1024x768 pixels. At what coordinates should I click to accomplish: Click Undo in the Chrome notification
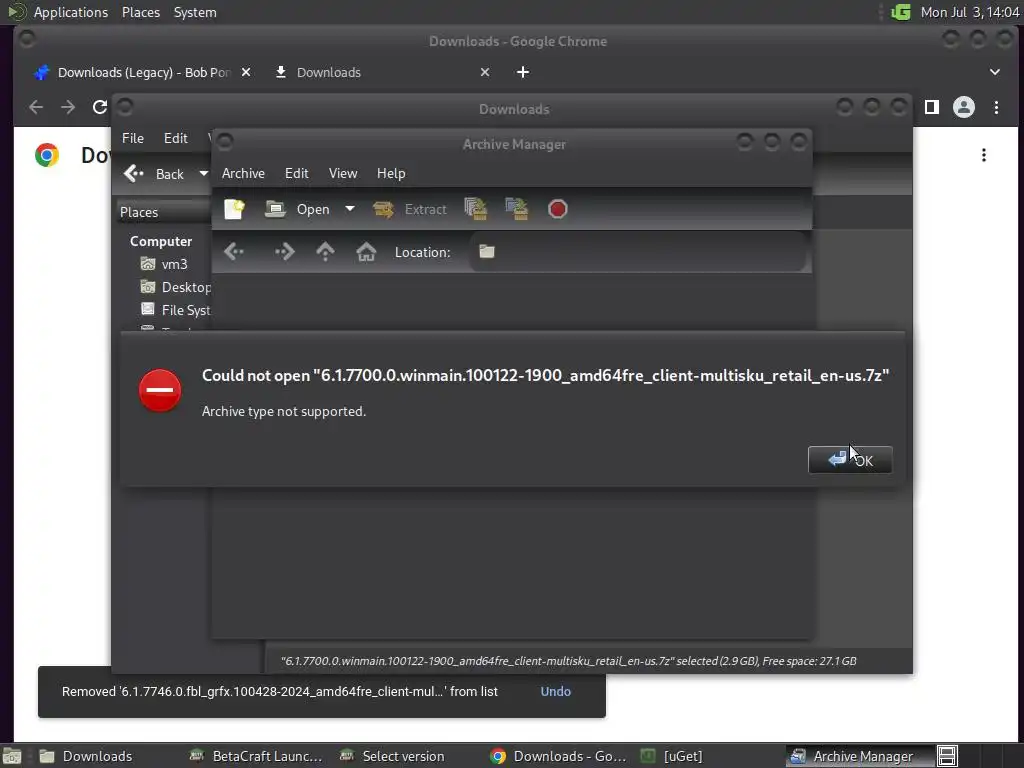point(555,692)
